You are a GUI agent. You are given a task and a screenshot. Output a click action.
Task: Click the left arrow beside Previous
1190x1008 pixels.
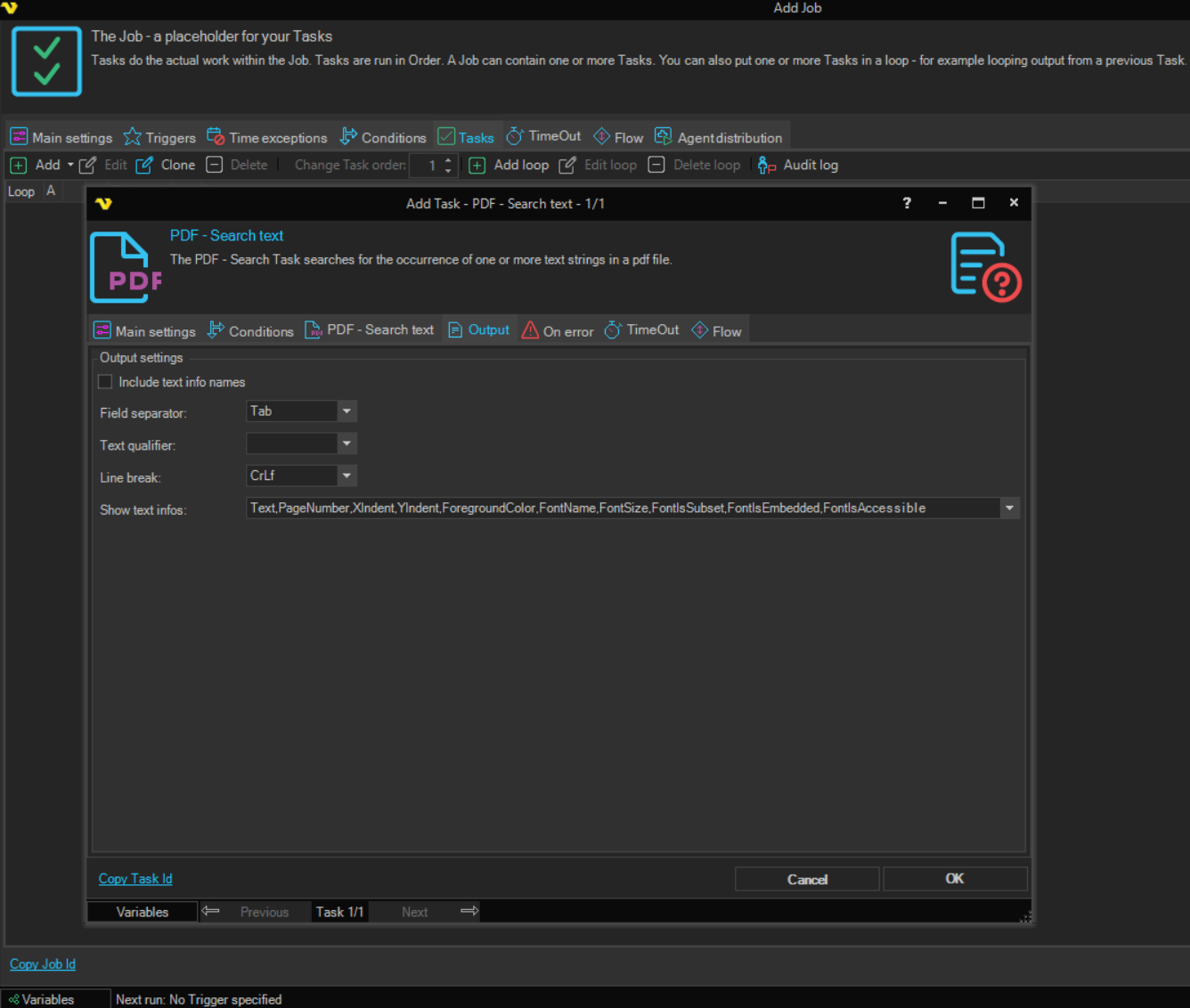click(x=210, y=911)
